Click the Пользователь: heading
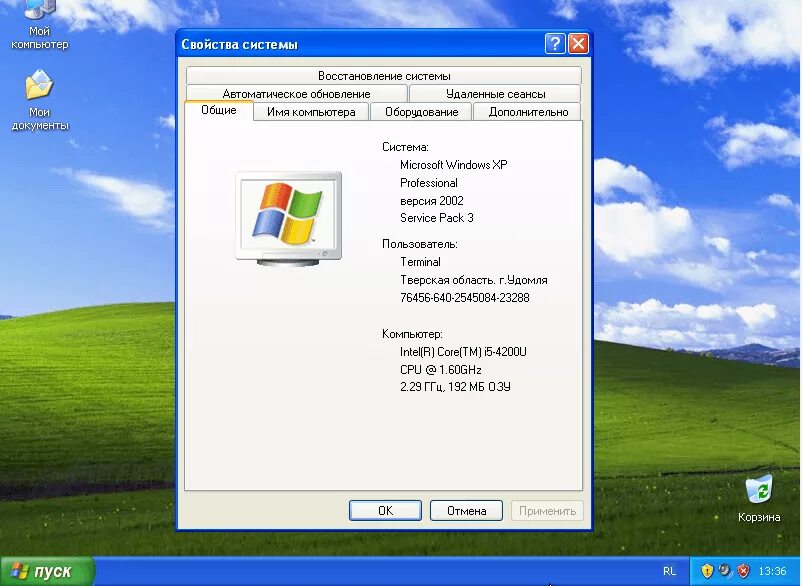This screenshot has width=802, height=586. (419, 244)
